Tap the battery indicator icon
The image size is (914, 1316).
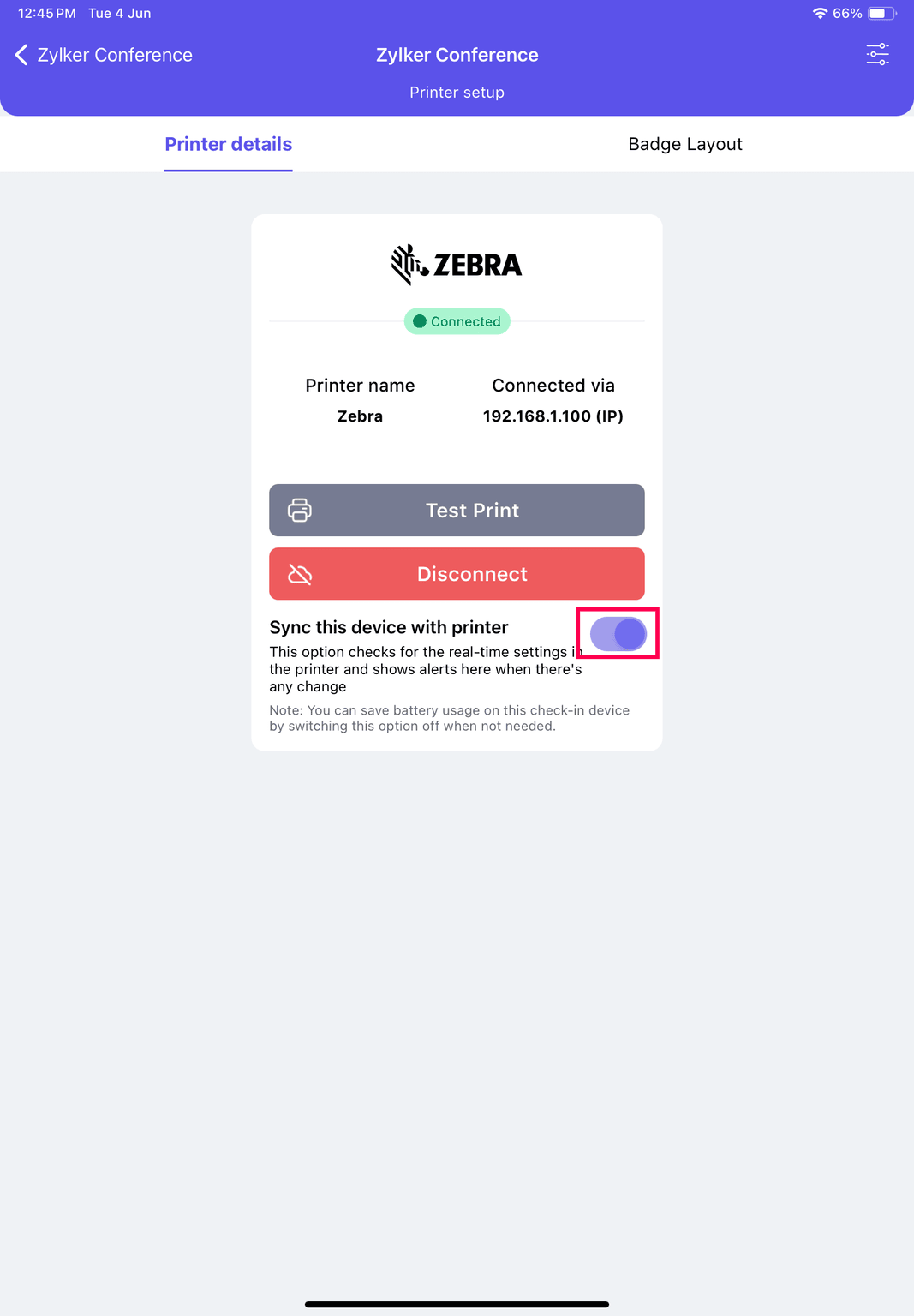pos(881,14)
